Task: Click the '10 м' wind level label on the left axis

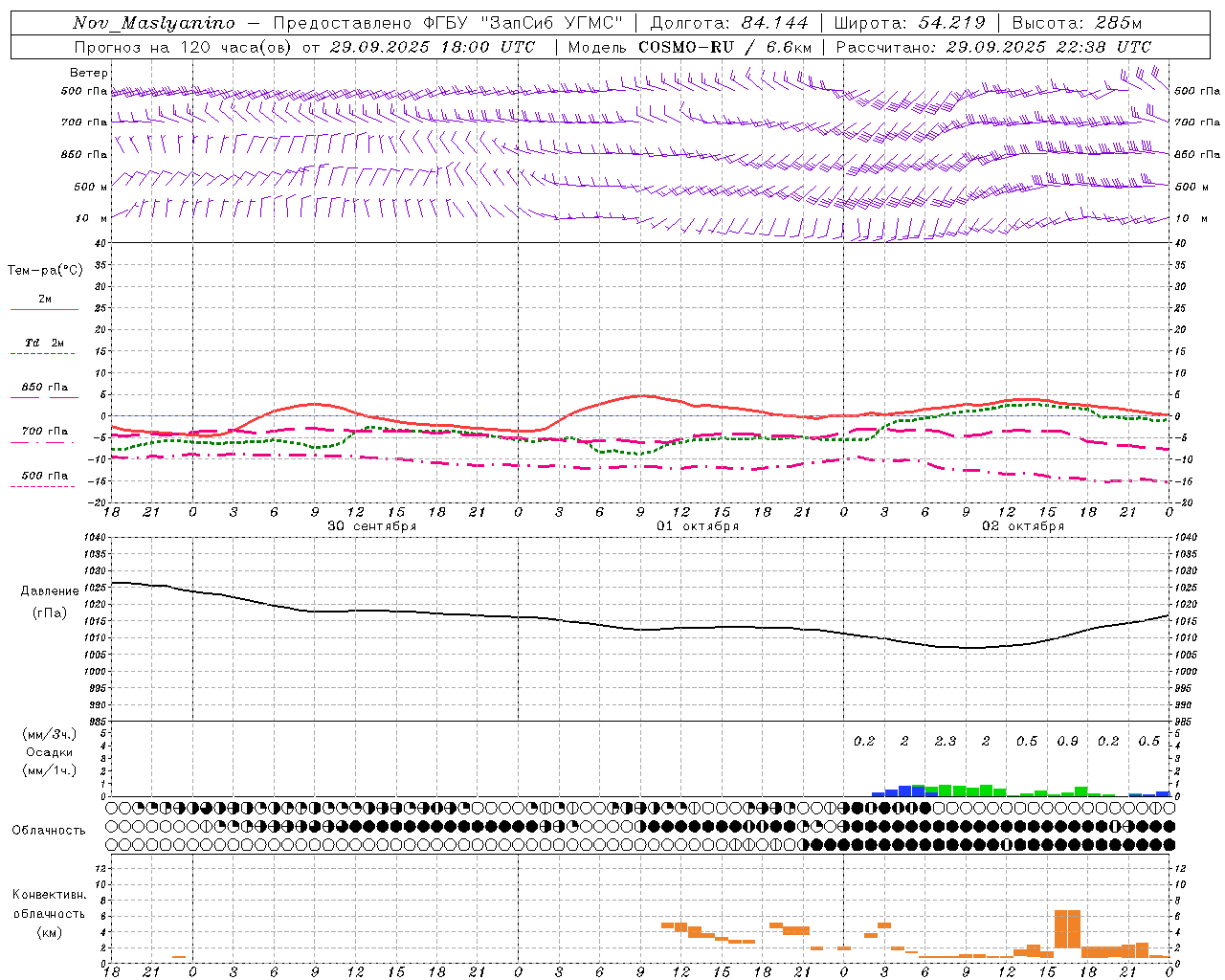Action: tap(92, 219)
